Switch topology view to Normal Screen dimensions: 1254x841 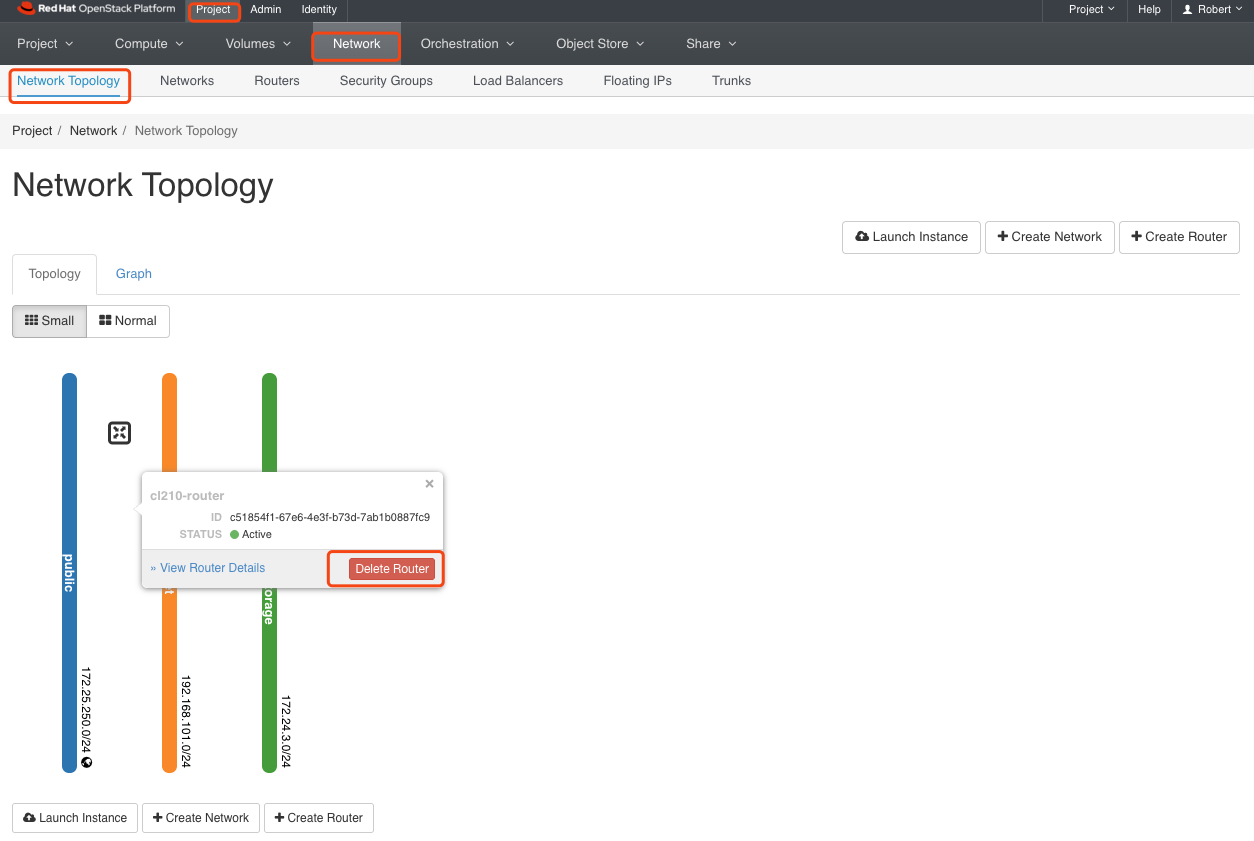128,321
